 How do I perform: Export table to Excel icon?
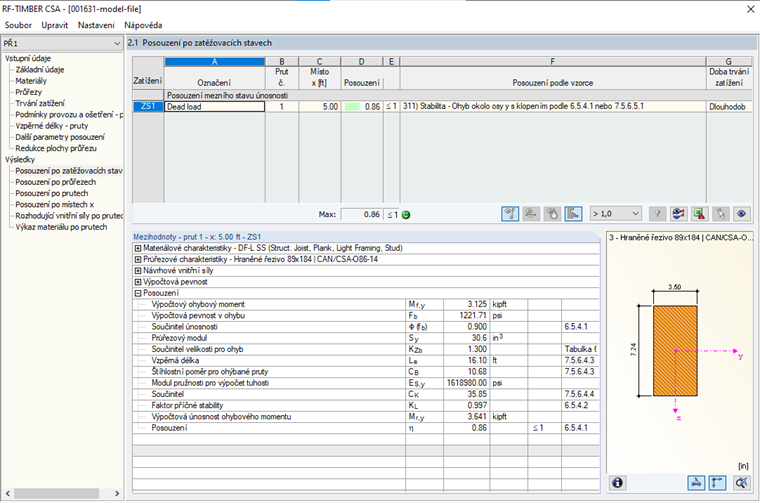[x=699, y=214]
